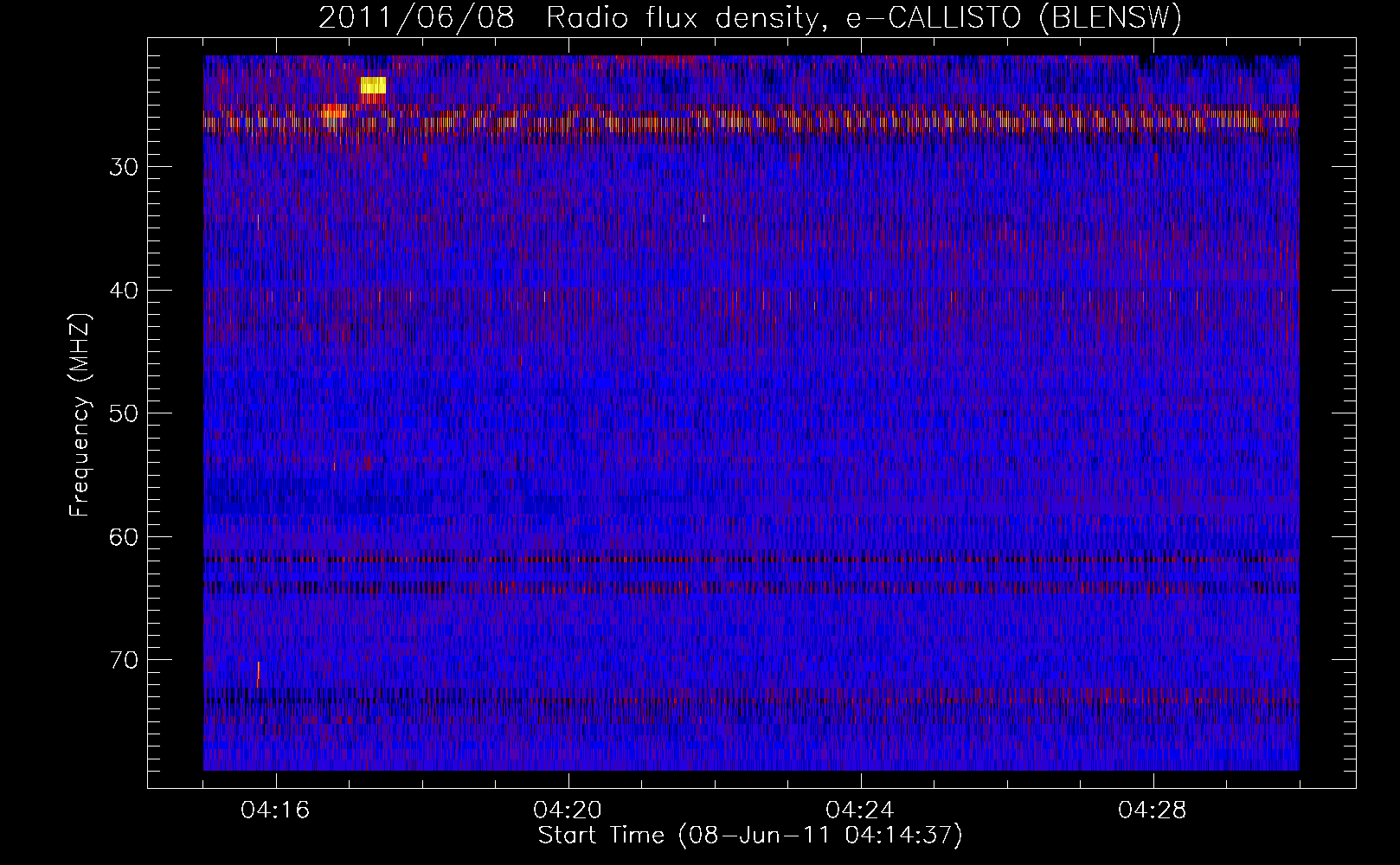Click the 40 frequency tick label
Viewport: 1400px width, 865px height.
coord(124,291)
